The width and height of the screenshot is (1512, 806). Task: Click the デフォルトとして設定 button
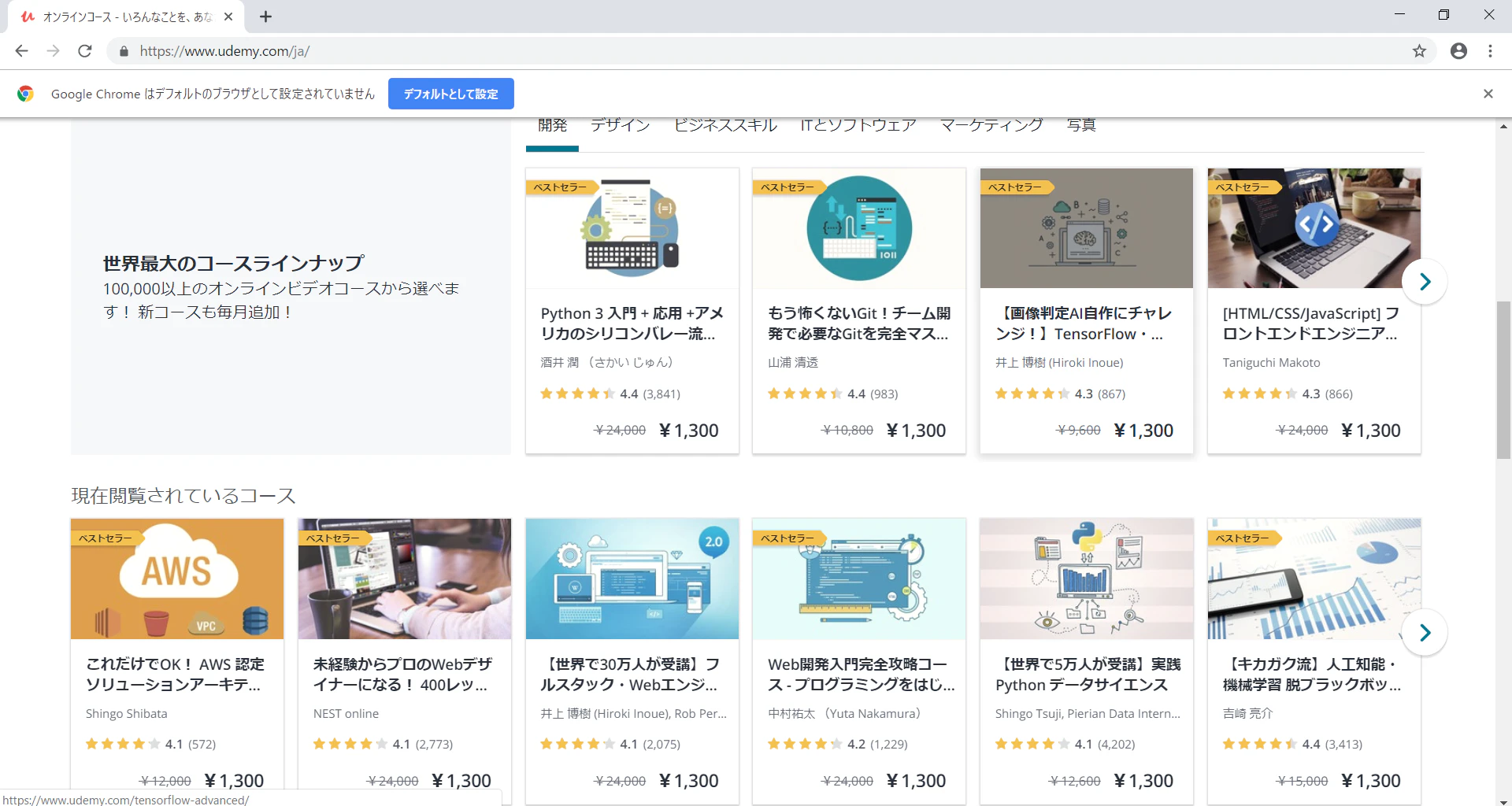450,94
